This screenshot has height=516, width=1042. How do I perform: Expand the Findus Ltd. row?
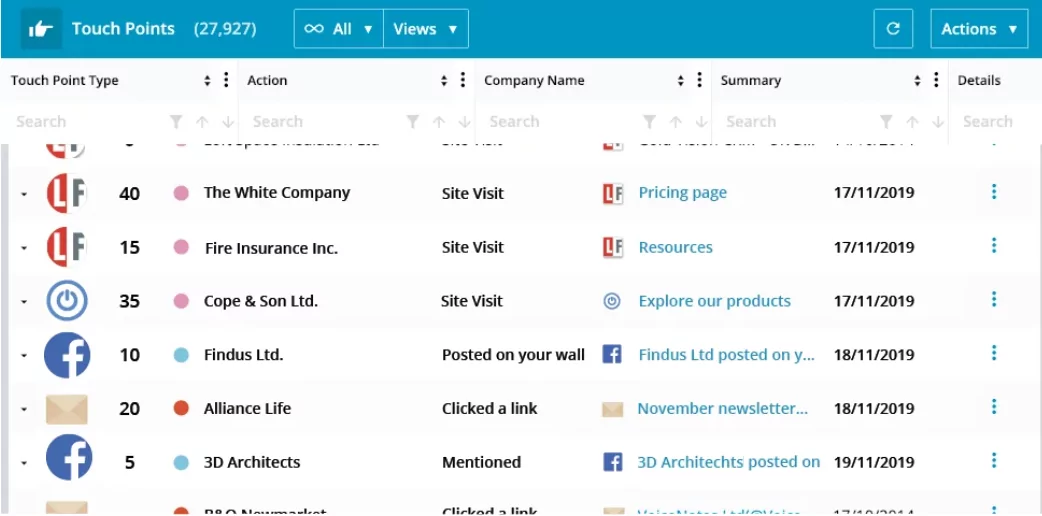point(24,356)
